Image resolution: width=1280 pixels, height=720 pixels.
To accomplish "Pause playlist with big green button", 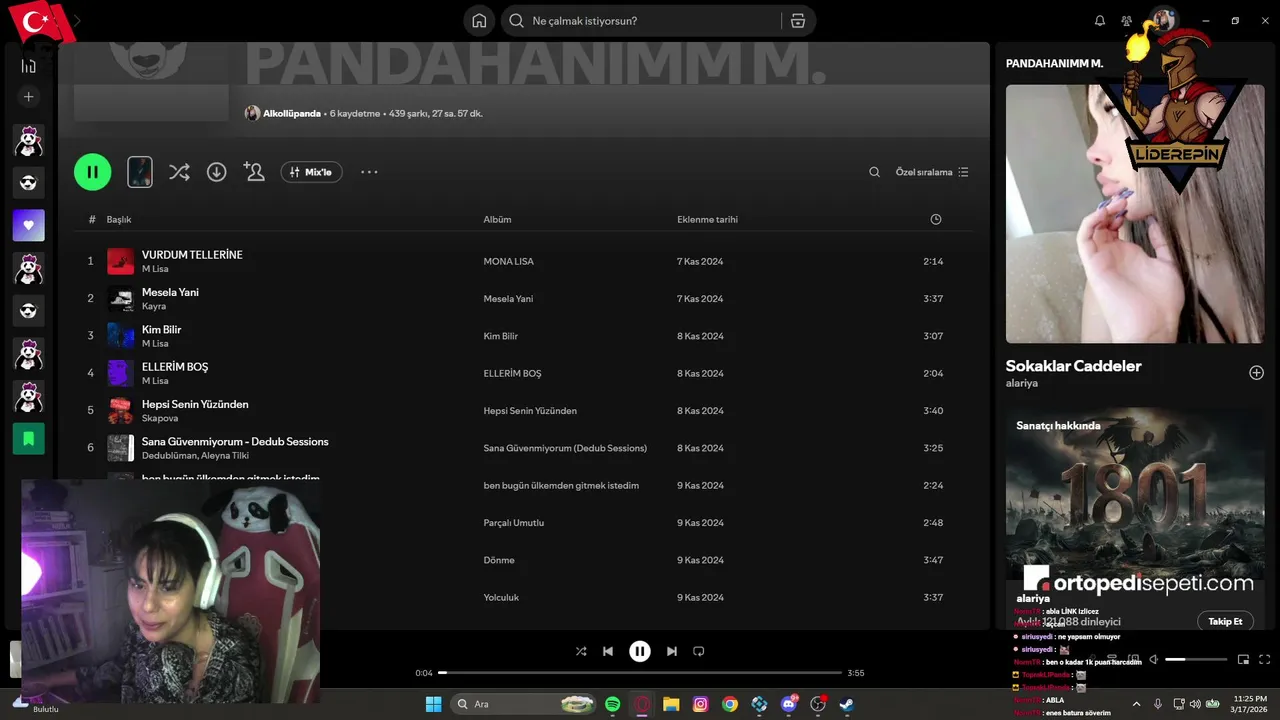I will (92, 172).
